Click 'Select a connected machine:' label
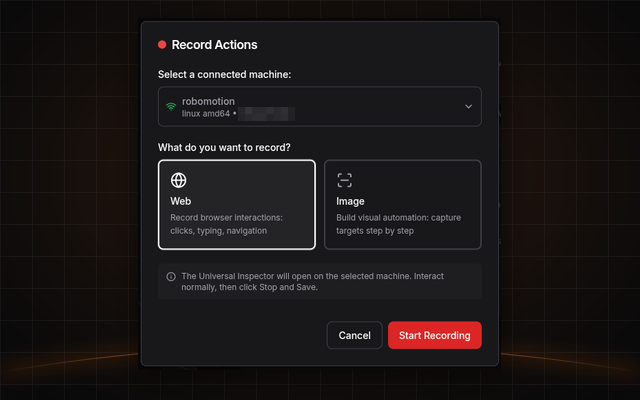 coord(224,74)
